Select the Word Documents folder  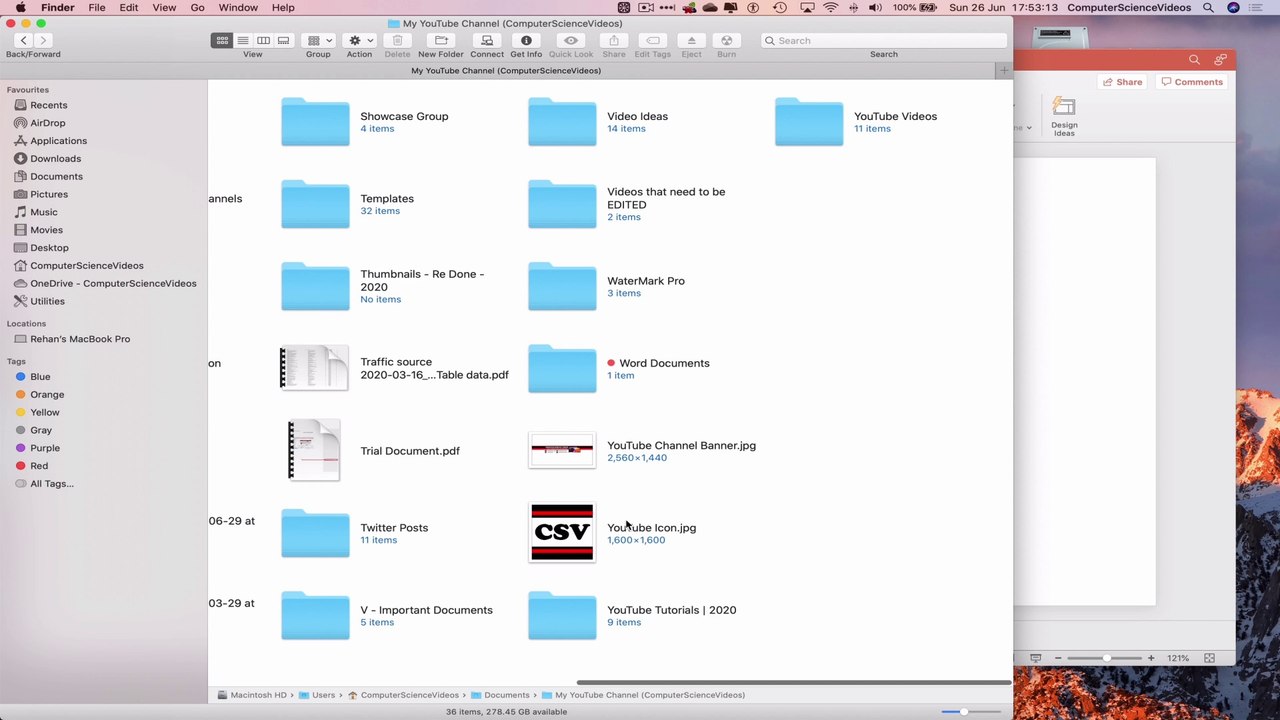pyautogui.click(x=562, y=369)
